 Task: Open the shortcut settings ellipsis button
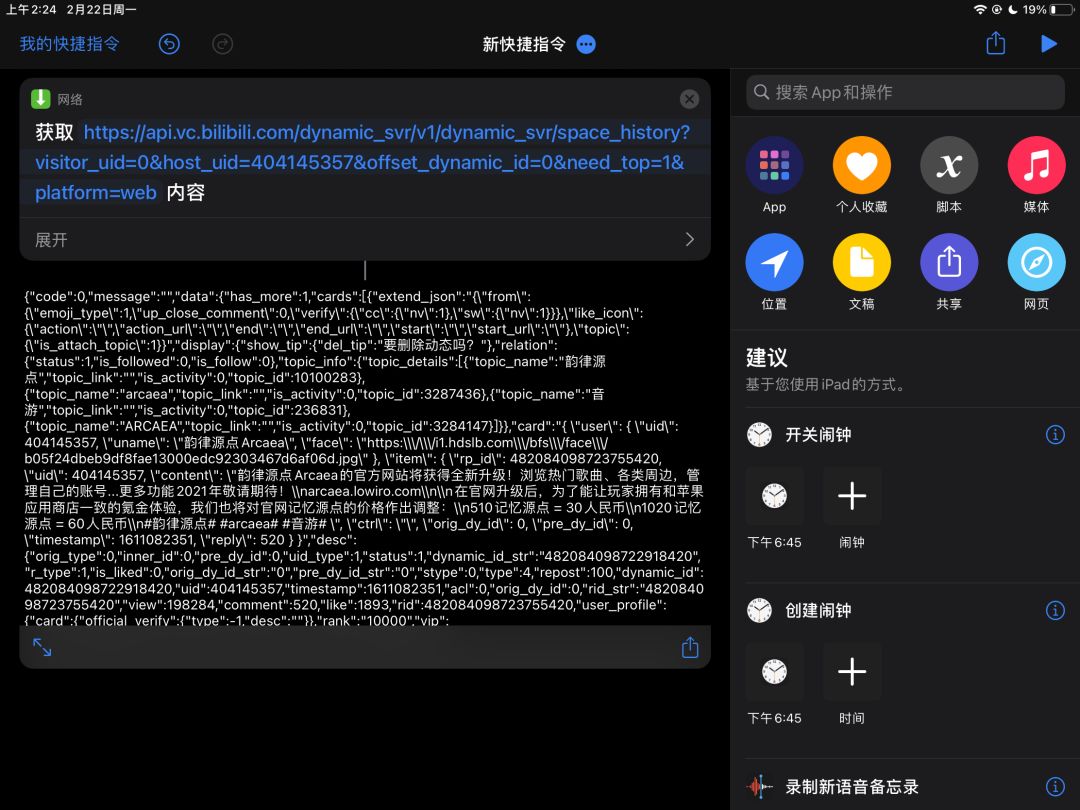point(586,44)
